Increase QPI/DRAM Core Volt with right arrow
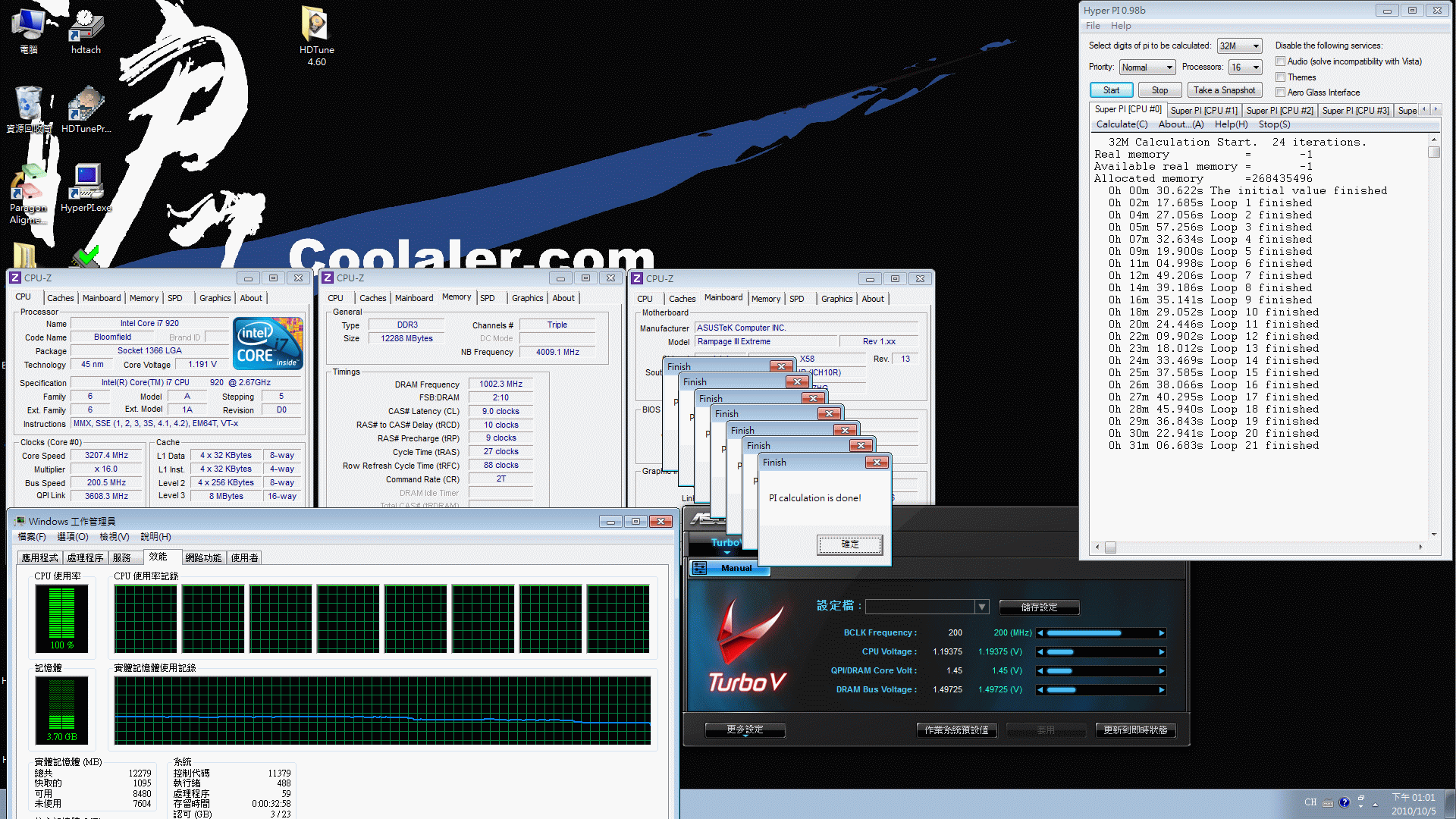 pyautogui.click(x=1161, y=671)
